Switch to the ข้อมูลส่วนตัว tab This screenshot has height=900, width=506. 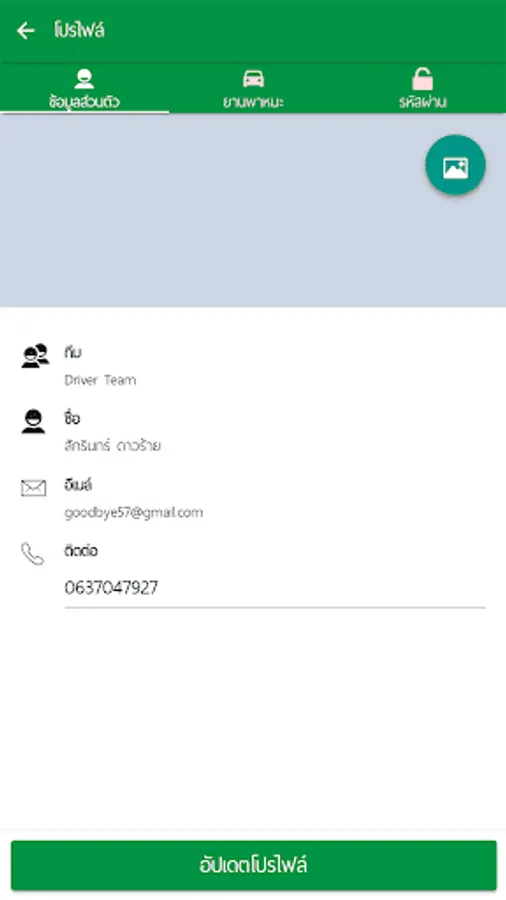tap(84, 88)
